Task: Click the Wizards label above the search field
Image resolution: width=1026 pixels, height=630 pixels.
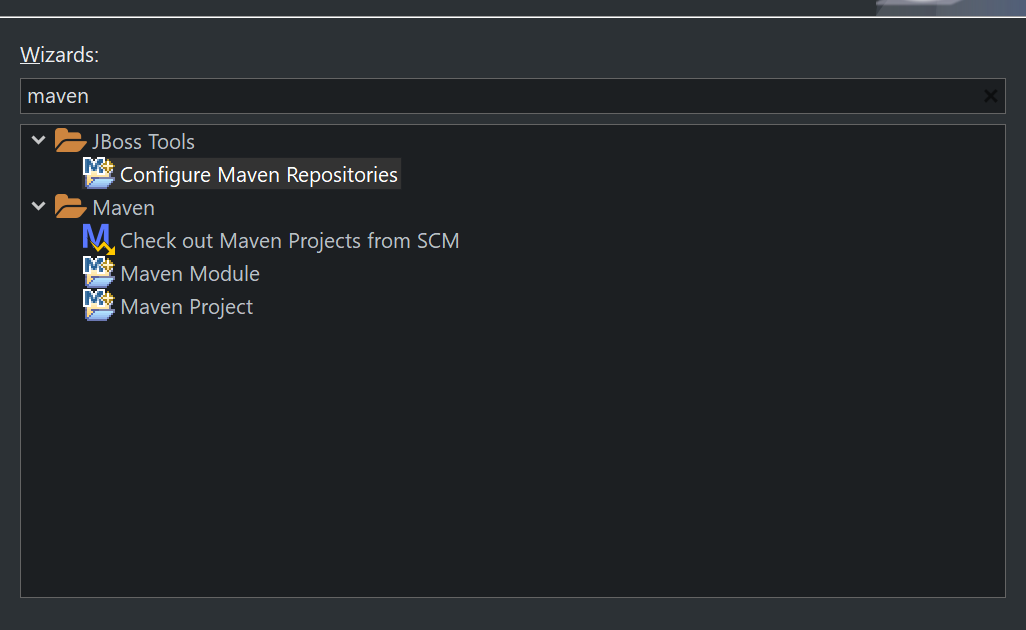Action: pos(59,55)
